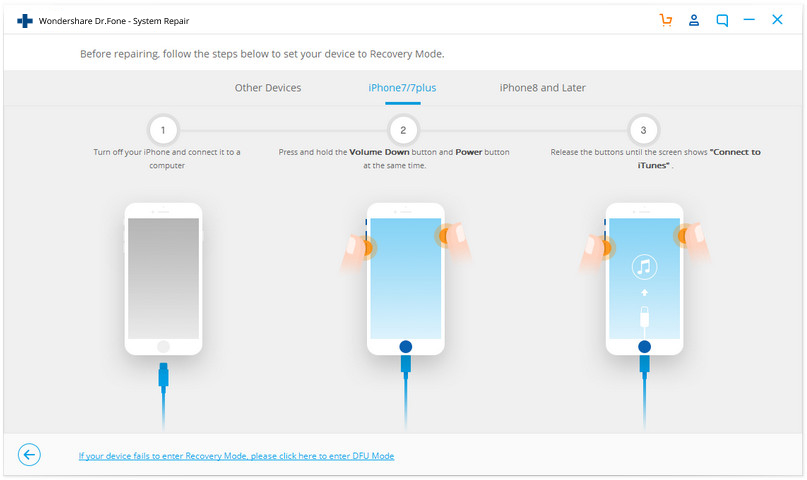Click the step 1 circle

163,130
